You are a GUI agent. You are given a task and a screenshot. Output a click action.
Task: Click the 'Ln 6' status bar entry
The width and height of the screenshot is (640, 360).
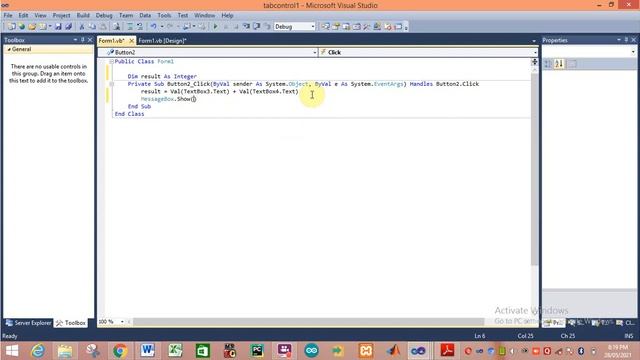click(x=480, y=336)
